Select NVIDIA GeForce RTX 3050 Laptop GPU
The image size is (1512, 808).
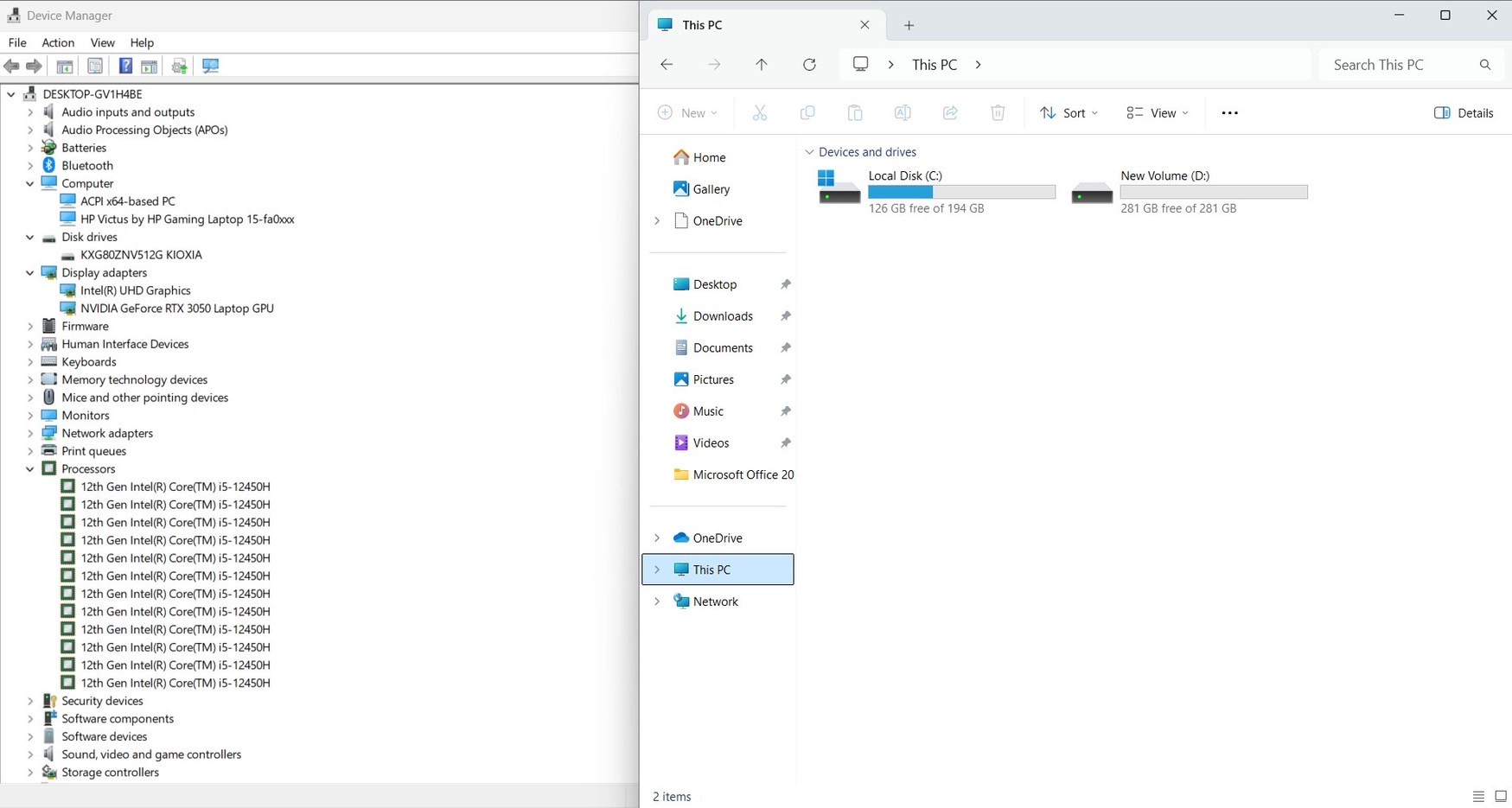[176, 309]
